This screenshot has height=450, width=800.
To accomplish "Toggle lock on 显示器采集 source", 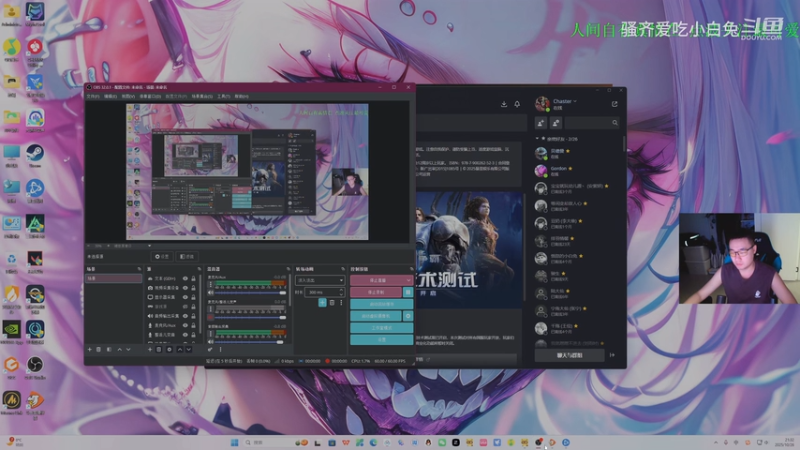I will pyautogui.click(x=193, y=297).
